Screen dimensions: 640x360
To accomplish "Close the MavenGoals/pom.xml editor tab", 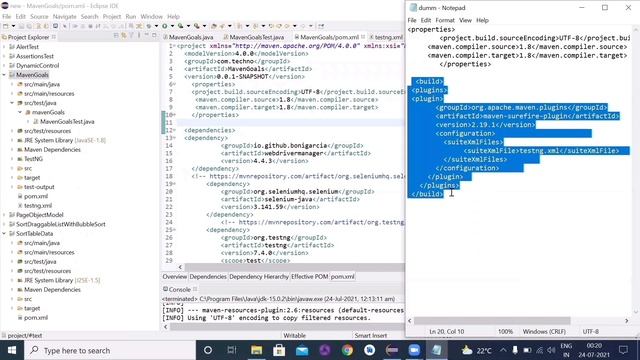I will click(363, 37).
